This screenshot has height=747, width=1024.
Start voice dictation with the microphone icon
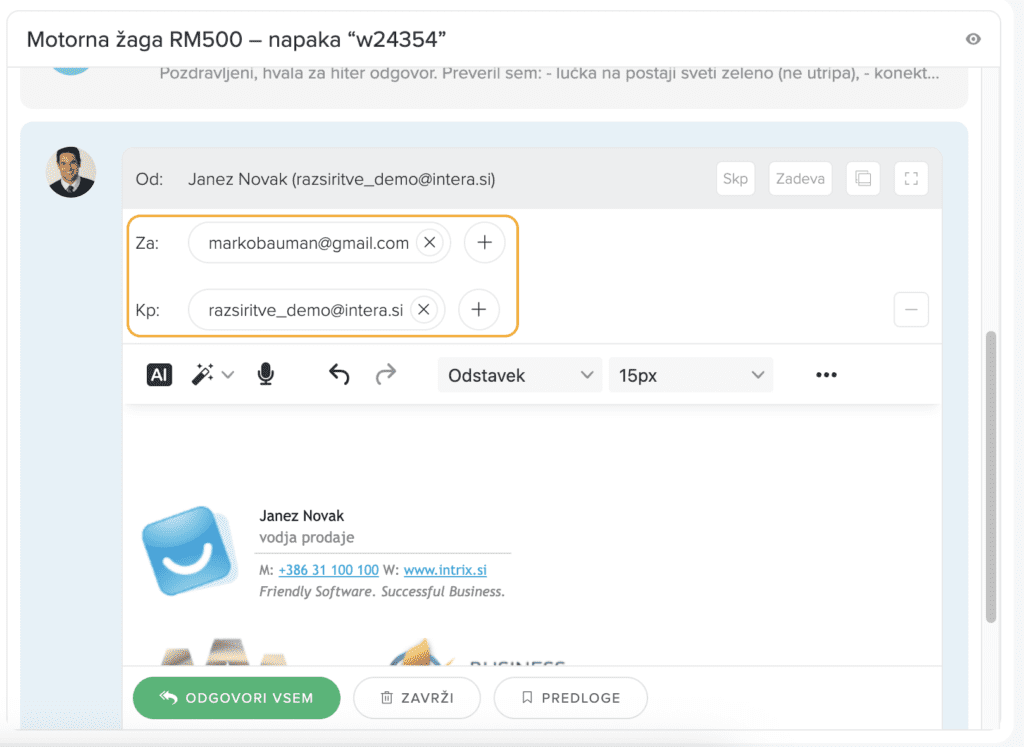[265, 375]
